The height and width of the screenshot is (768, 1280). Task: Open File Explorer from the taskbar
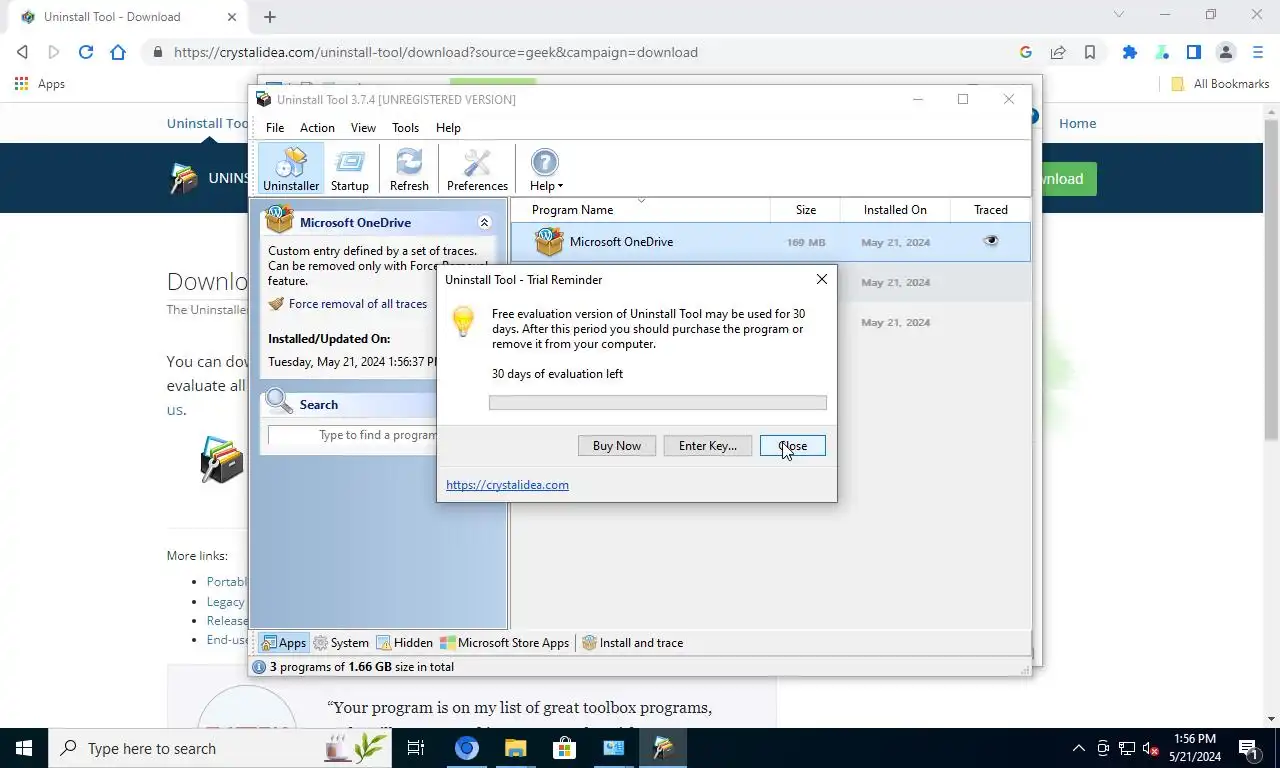coord(515,748)
